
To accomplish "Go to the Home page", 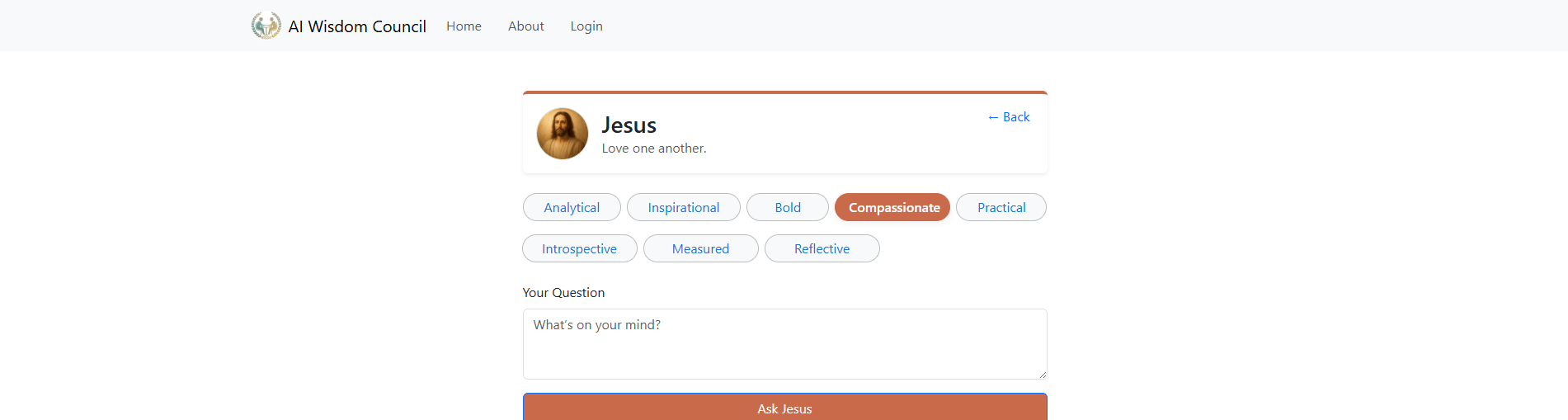I will click(x=464, y=26).
